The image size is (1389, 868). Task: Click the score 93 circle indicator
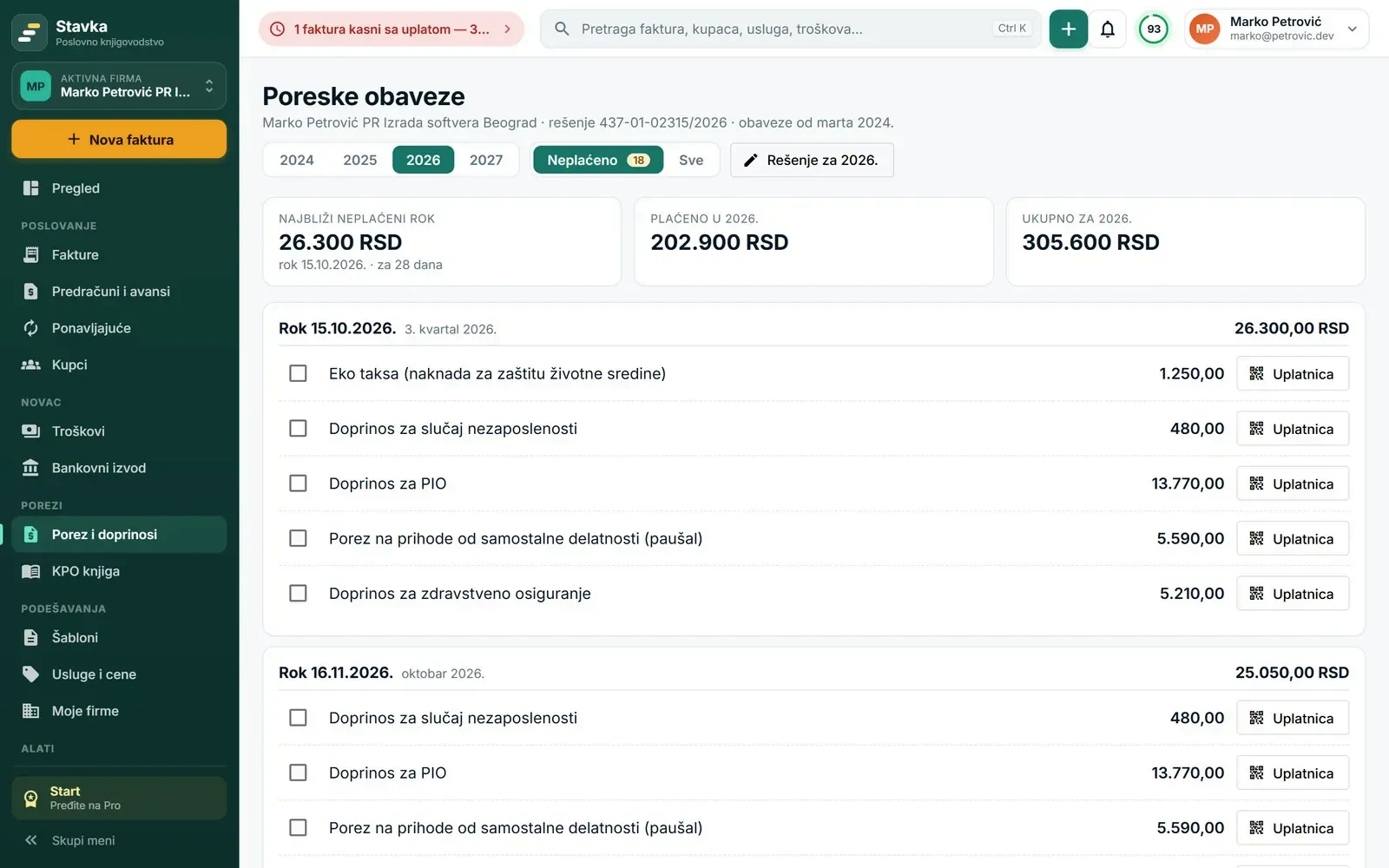(x=1154, y=29)
